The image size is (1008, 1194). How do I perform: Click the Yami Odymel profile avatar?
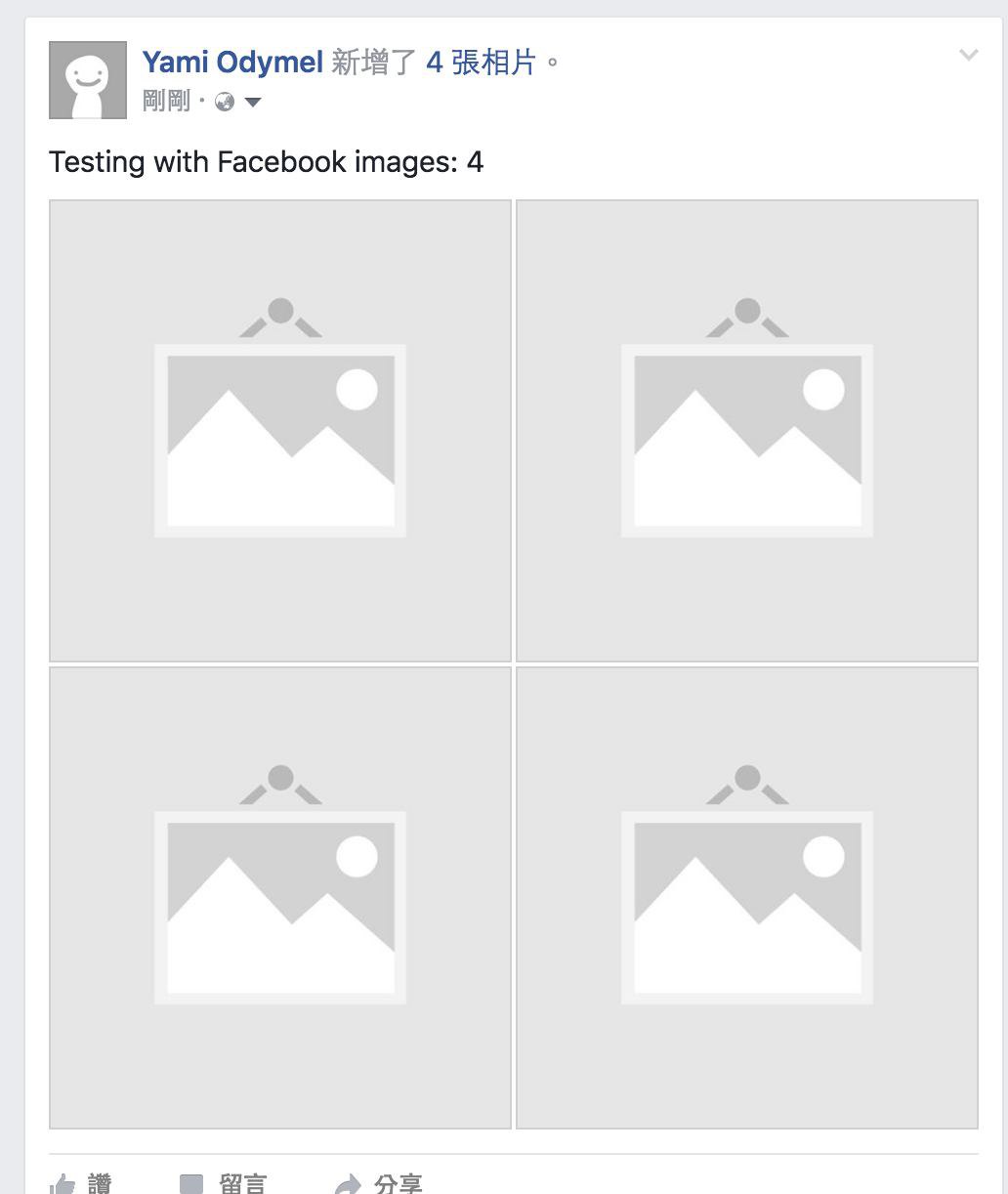(x=88, y=80)
